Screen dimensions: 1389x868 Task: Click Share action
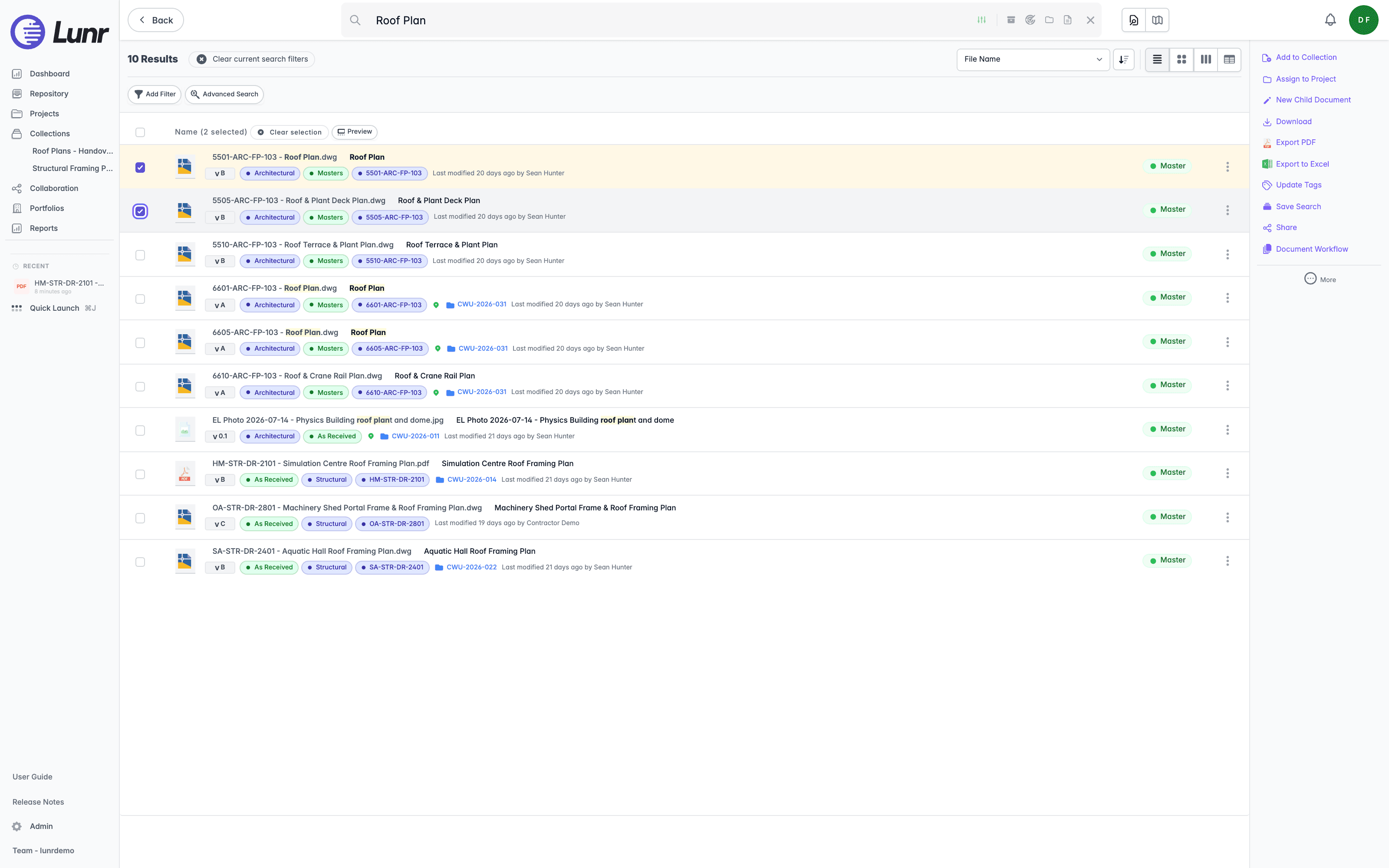click(1279, 227)
